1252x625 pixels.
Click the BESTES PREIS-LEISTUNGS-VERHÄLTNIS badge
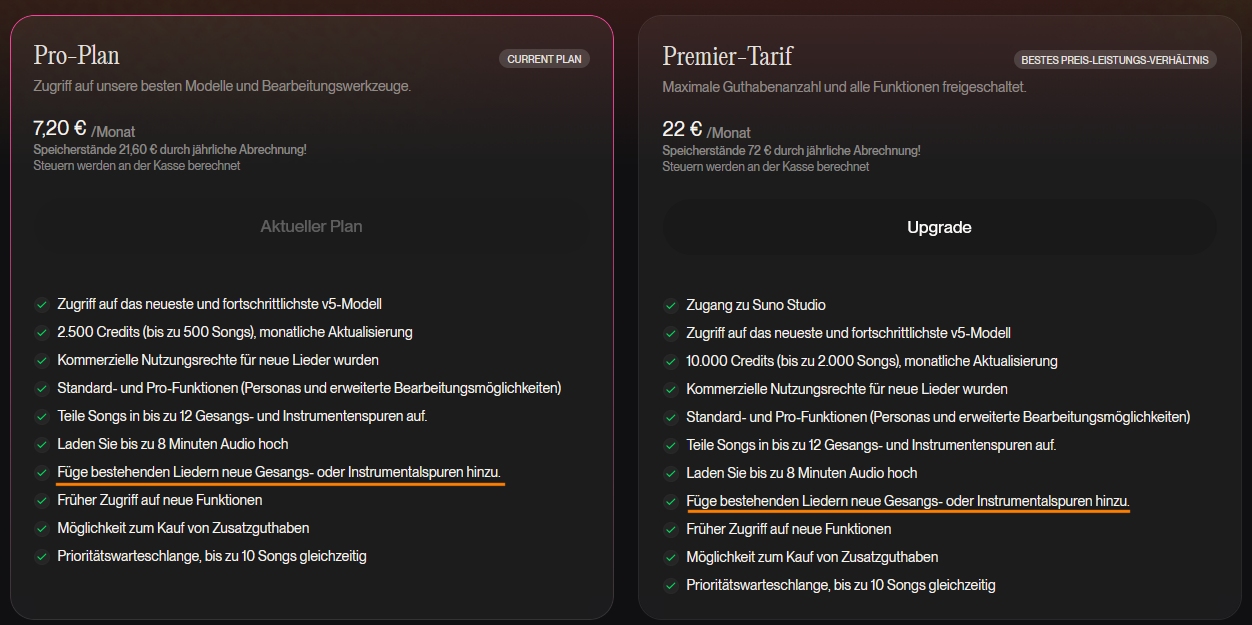(1114, 60)
